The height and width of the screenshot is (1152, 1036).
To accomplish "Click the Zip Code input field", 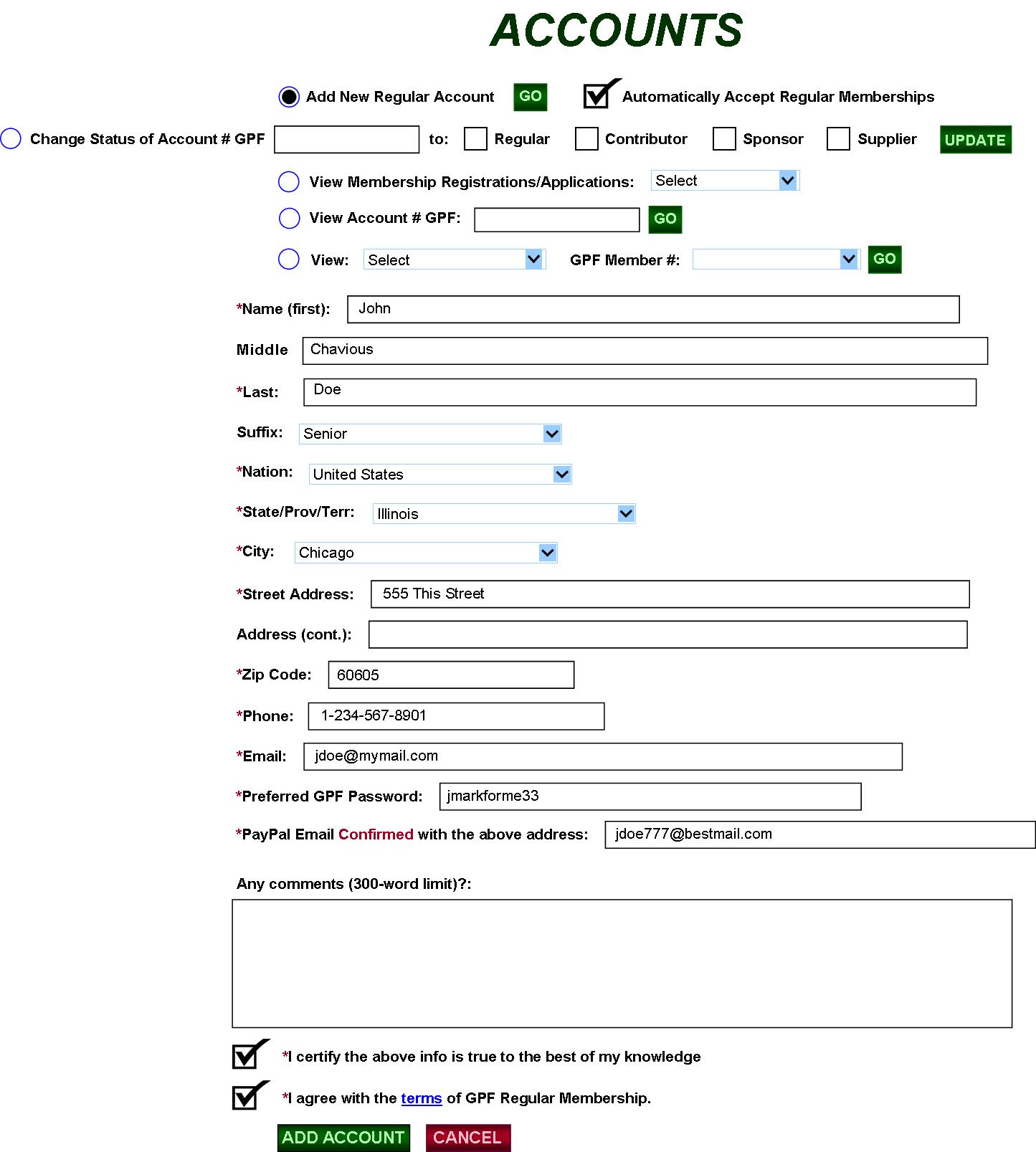I will (451, 675).
